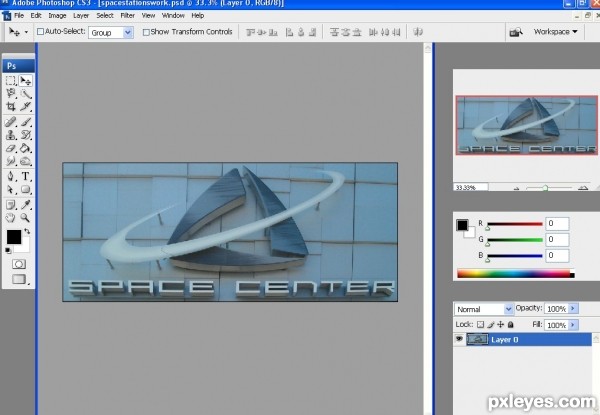Select the Type tool
Viewport: 600px width, 415px height.
coord(26,176)
